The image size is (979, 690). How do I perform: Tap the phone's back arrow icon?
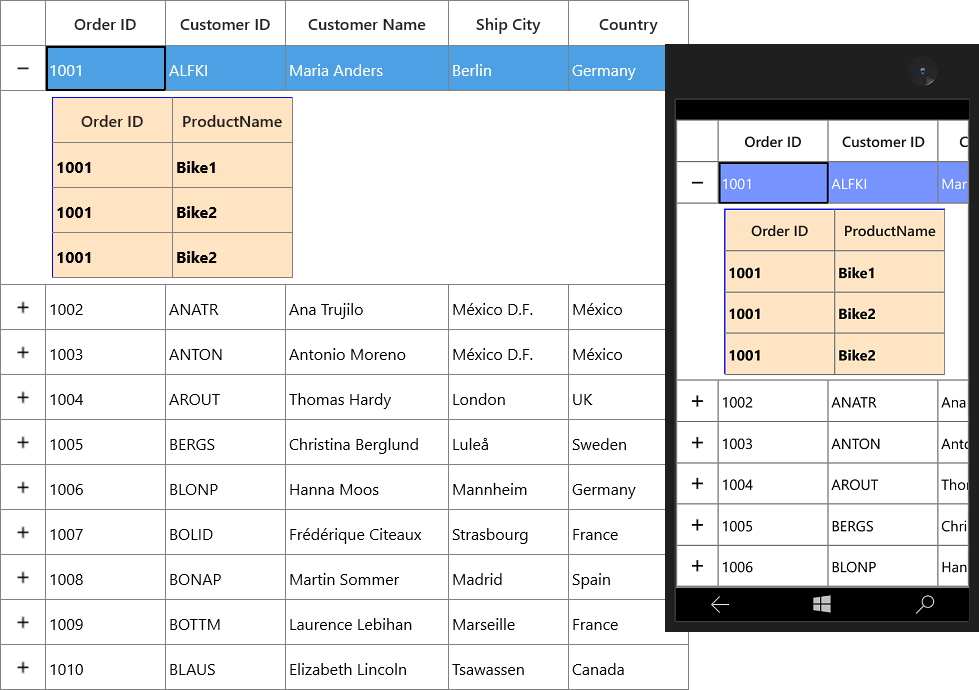[720, 604]
